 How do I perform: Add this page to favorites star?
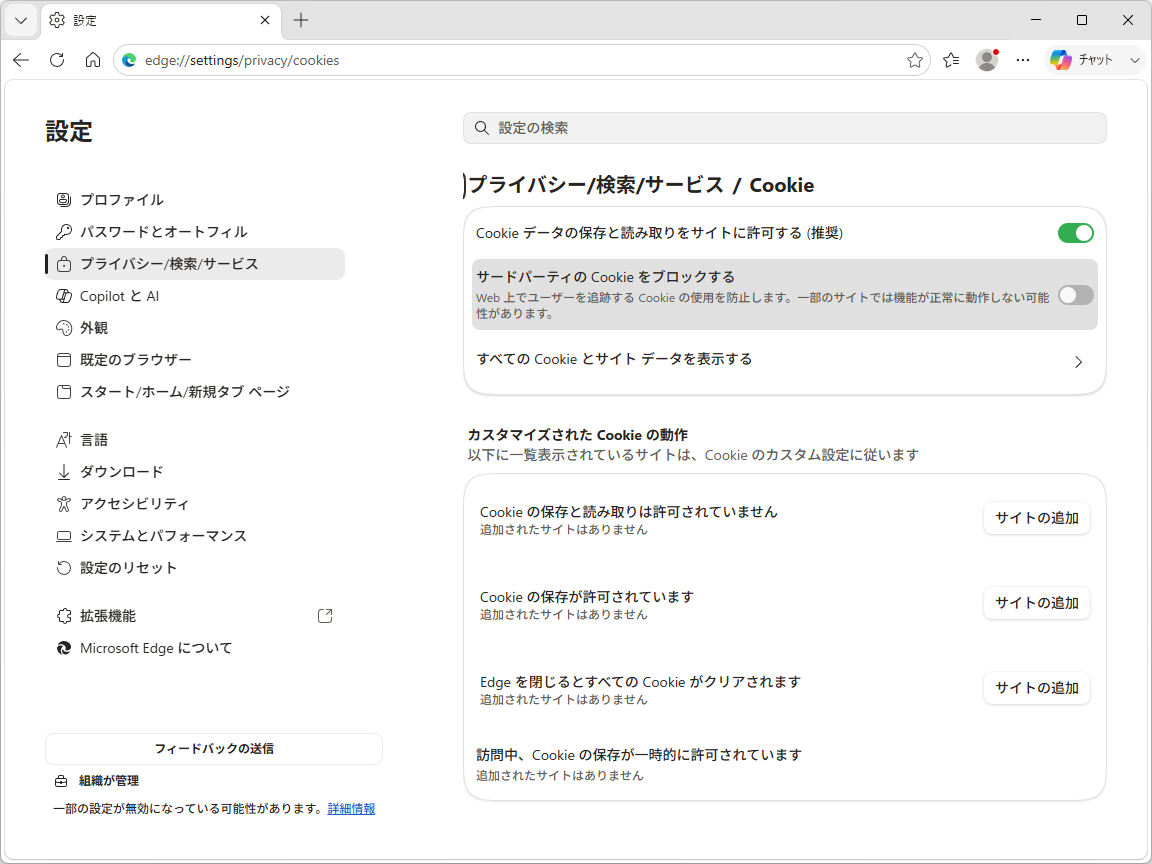[x=914, y=60]
